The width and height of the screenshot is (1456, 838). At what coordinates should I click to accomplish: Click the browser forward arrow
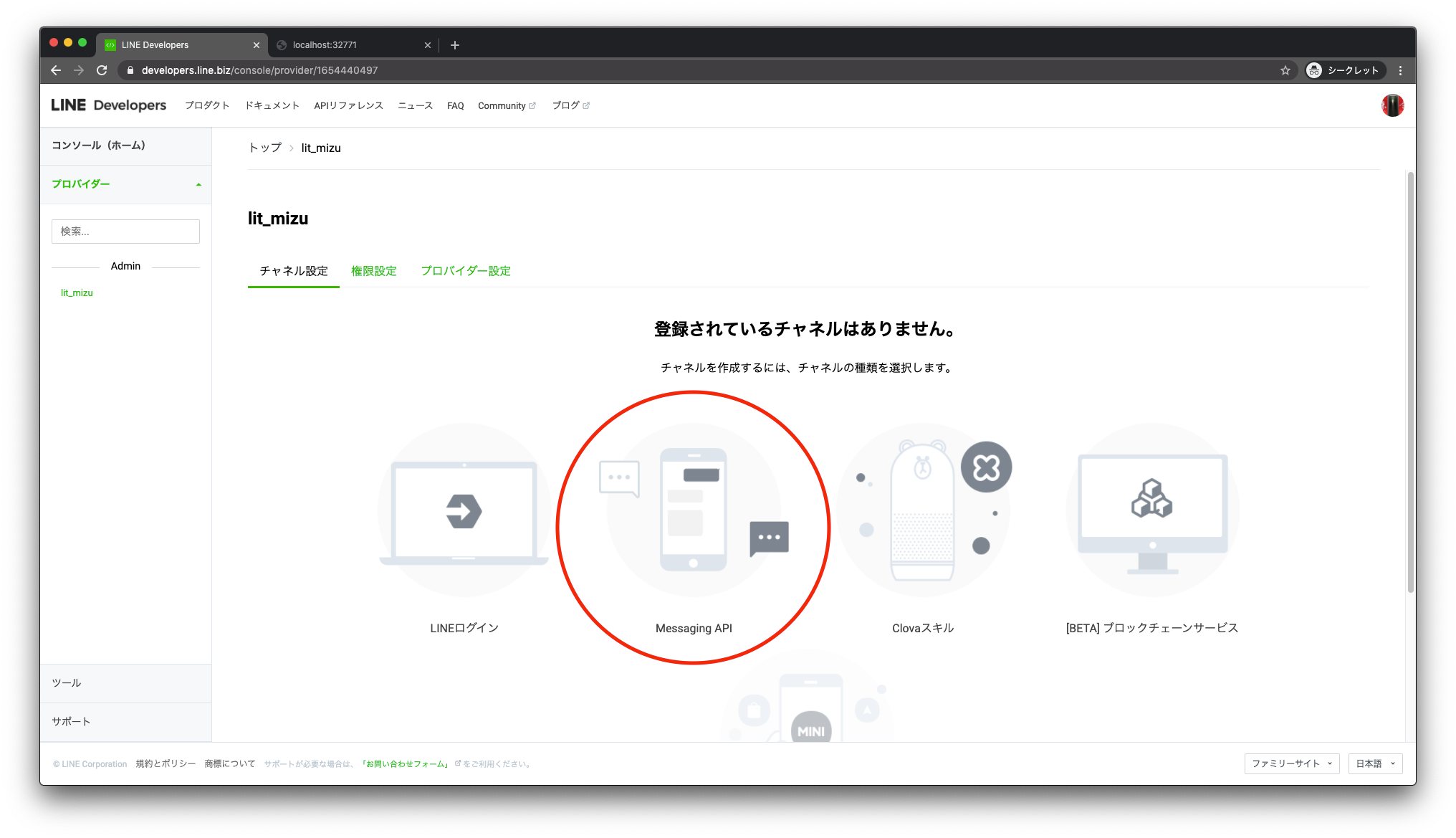79,70
